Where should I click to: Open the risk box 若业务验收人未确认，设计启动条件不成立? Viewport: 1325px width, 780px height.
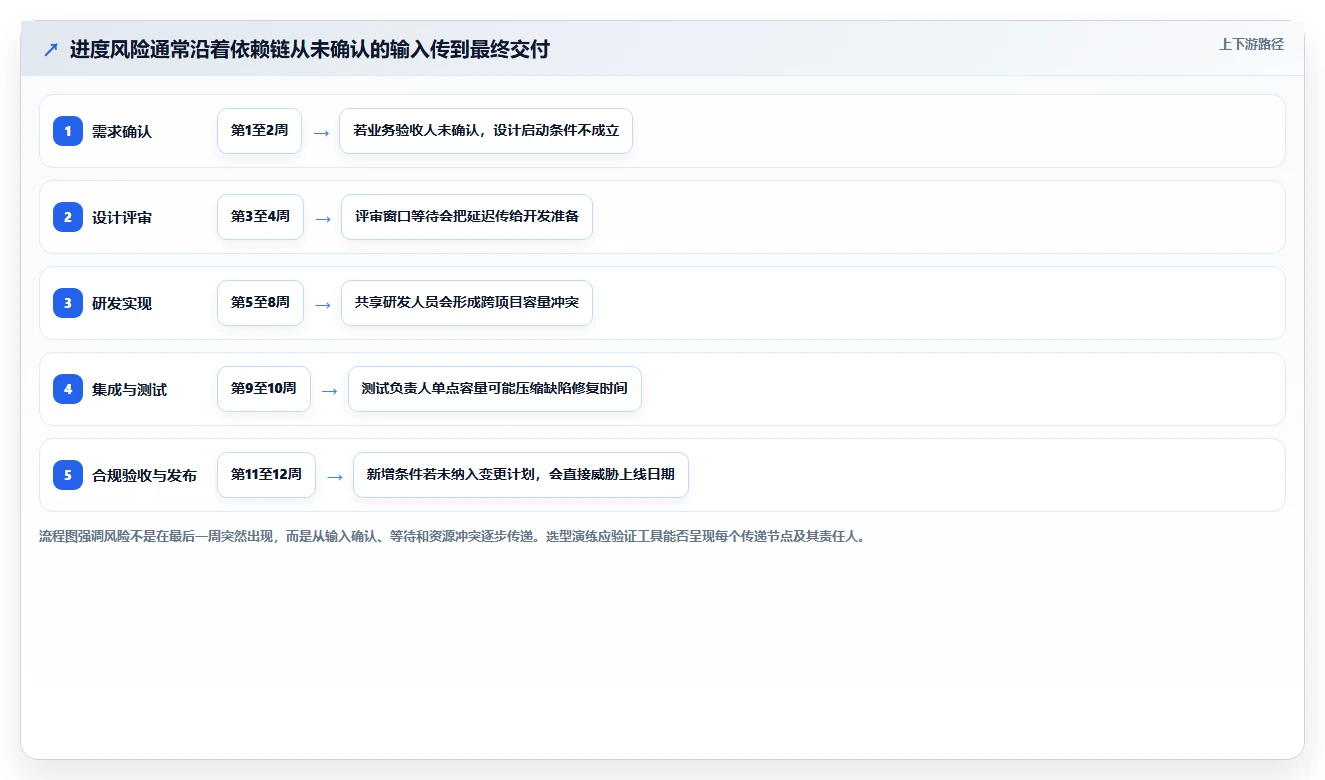click(x=486, y=131)
